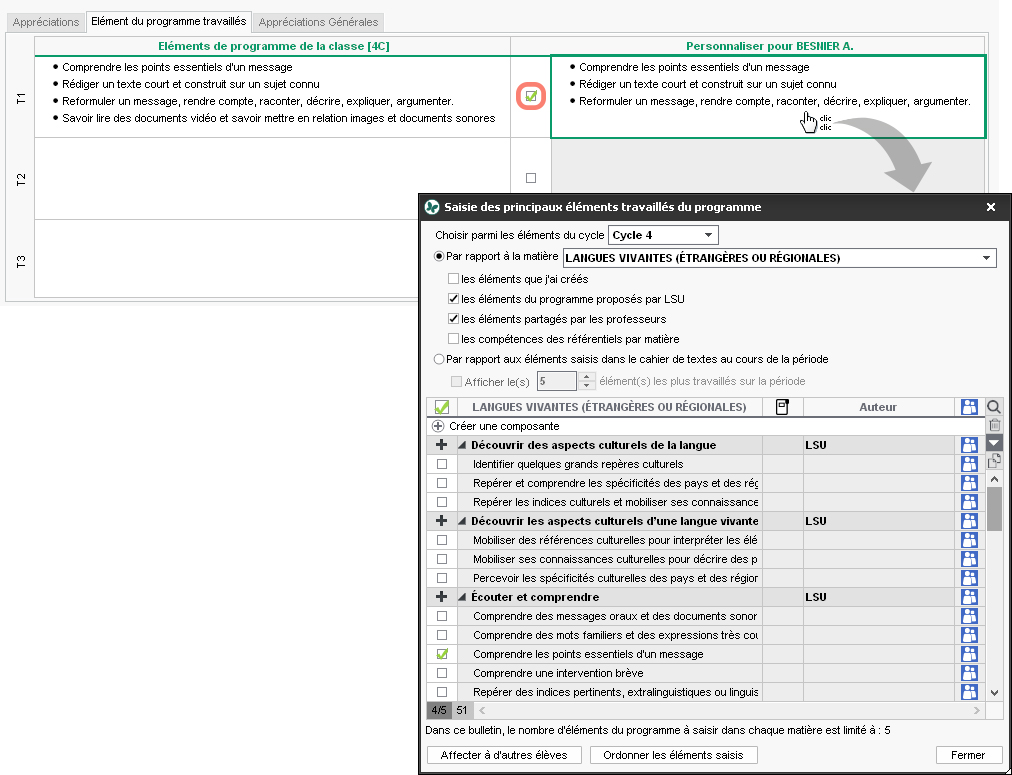This screenshot has width=1012, height=775.
Task: Click the plus icon next to Créer une composante
Action: click(438, 426)
